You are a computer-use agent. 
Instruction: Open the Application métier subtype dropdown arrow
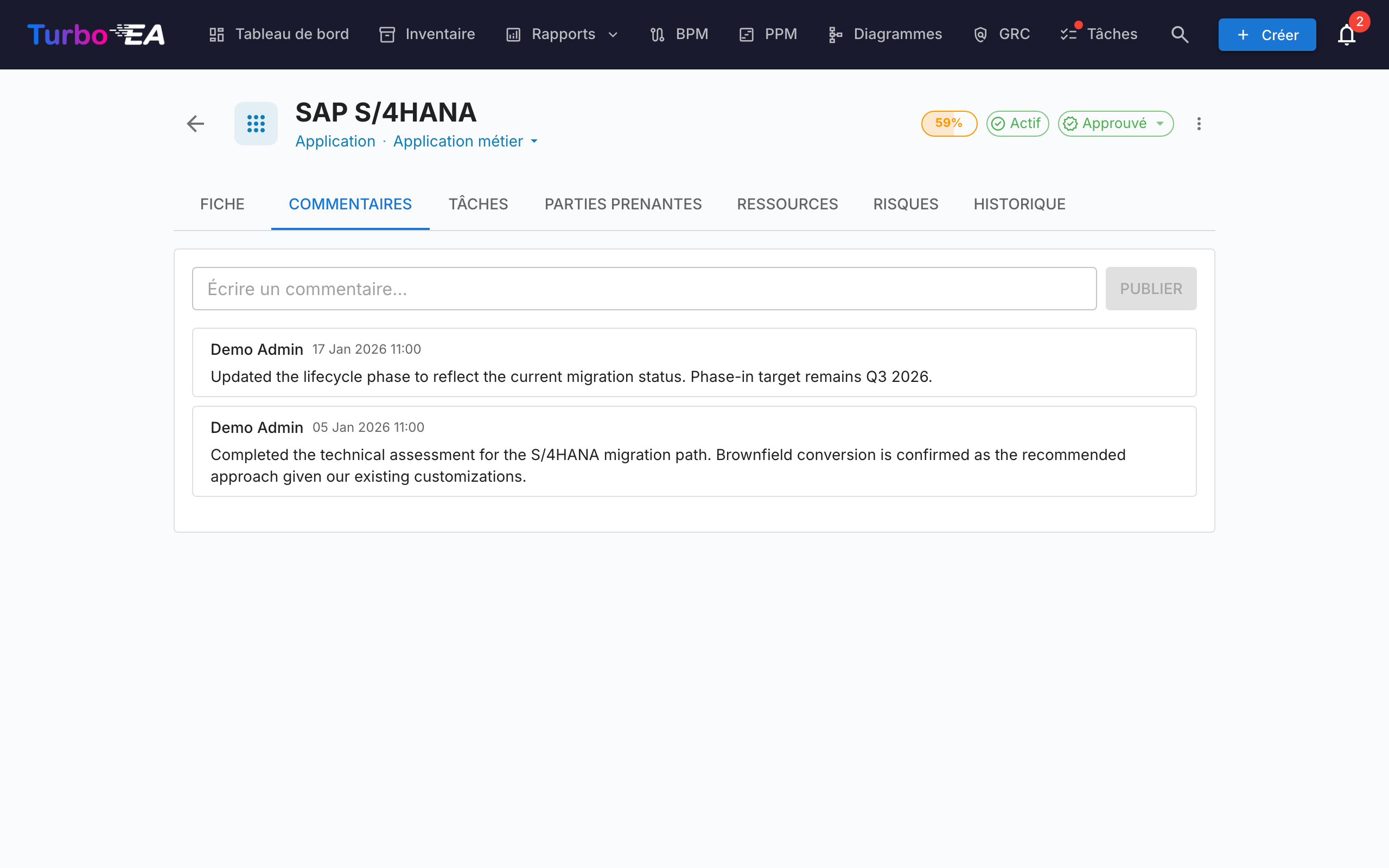(534, 141)
